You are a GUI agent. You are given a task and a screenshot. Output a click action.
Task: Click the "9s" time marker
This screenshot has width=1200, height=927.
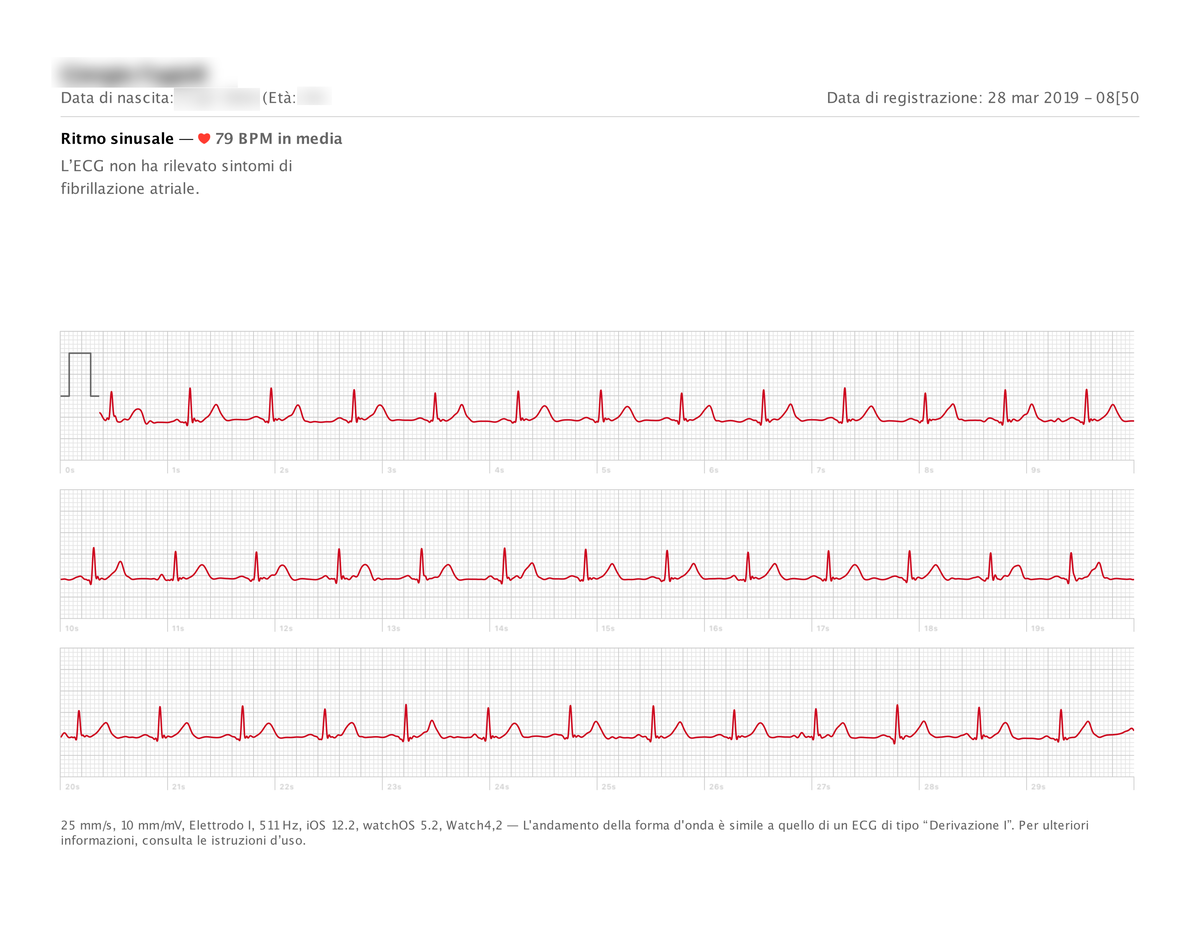click(x=1036, y=470)
